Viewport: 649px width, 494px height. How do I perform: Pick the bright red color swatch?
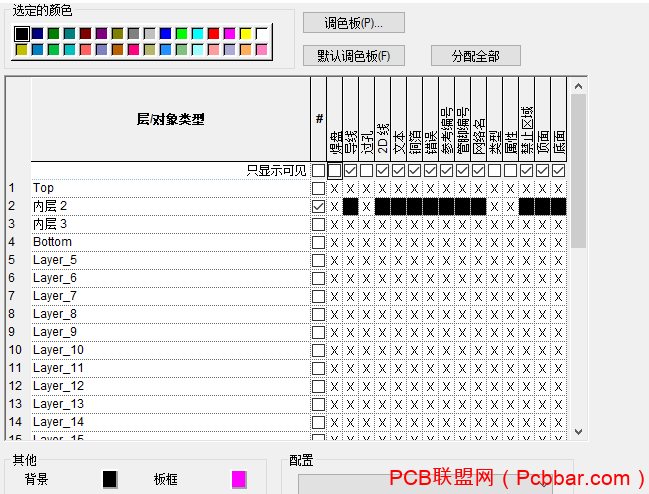click(x=214, y=34)
